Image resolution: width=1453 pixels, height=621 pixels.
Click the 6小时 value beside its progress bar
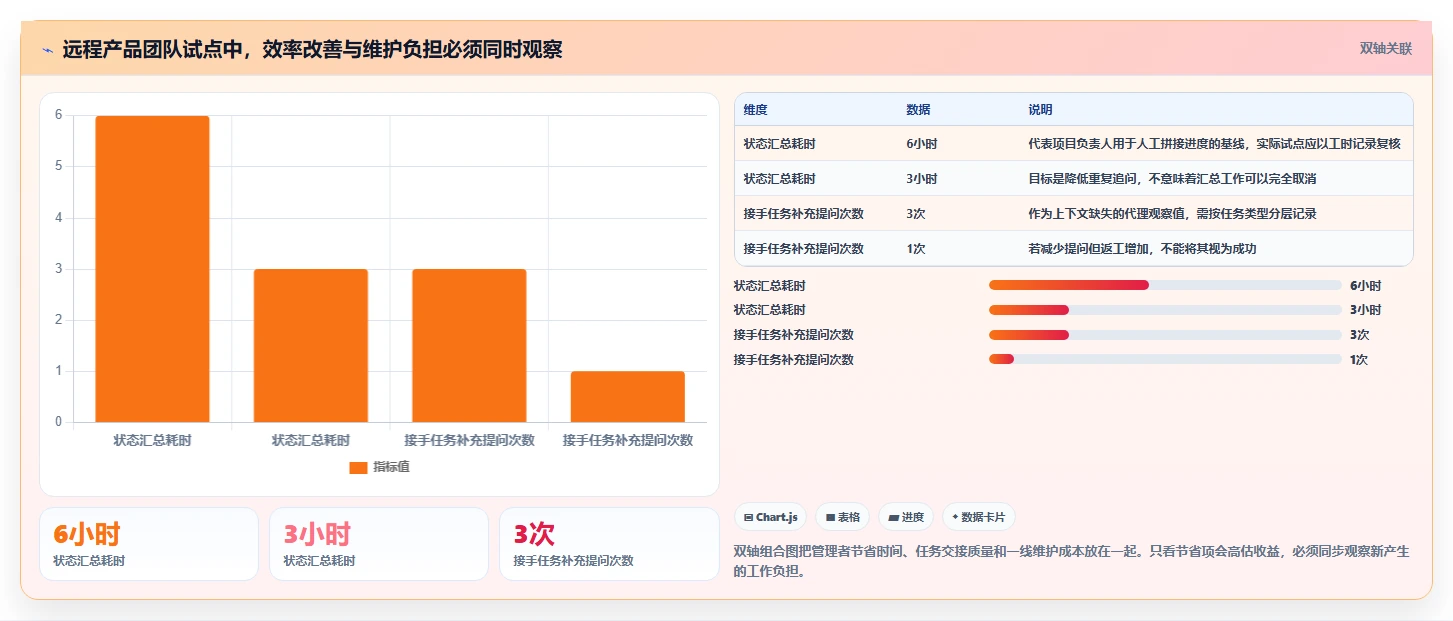(1365, 286)
